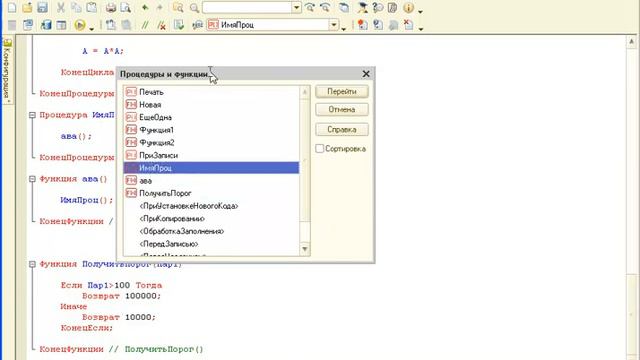Copy selection via toolbar icon
The width and height of the screenshot is (640, 360).
(x=76, y=7)
